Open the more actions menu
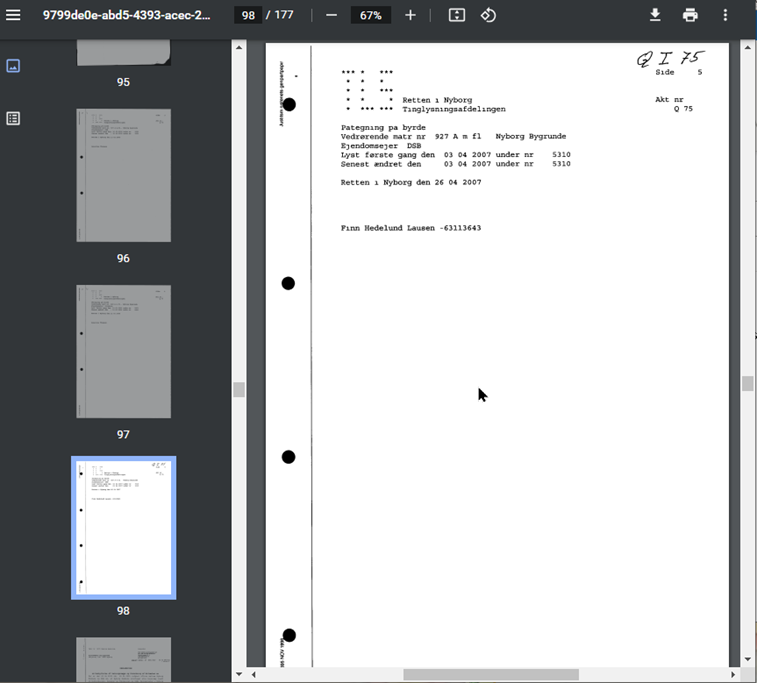 pos(726,16)
